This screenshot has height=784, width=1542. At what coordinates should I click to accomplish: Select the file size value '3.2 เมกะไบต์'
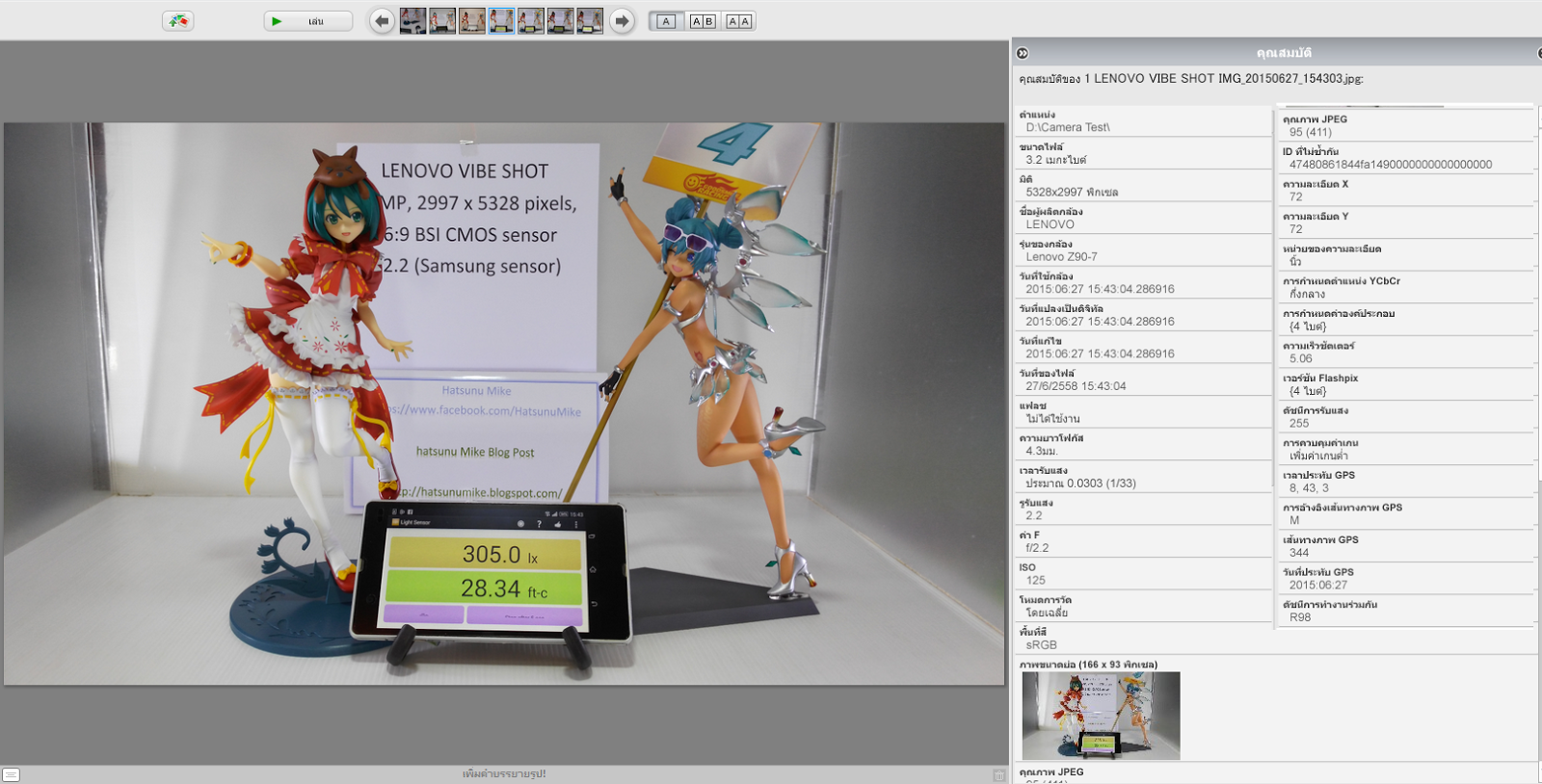point(1055,160)
